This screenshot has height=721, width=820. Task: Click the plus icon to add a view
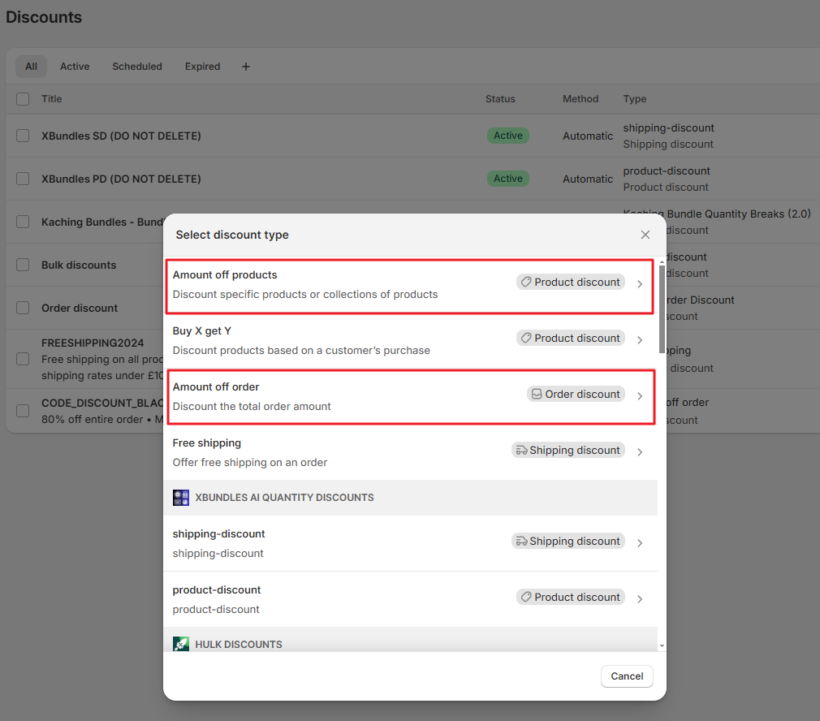pos(246,67)
